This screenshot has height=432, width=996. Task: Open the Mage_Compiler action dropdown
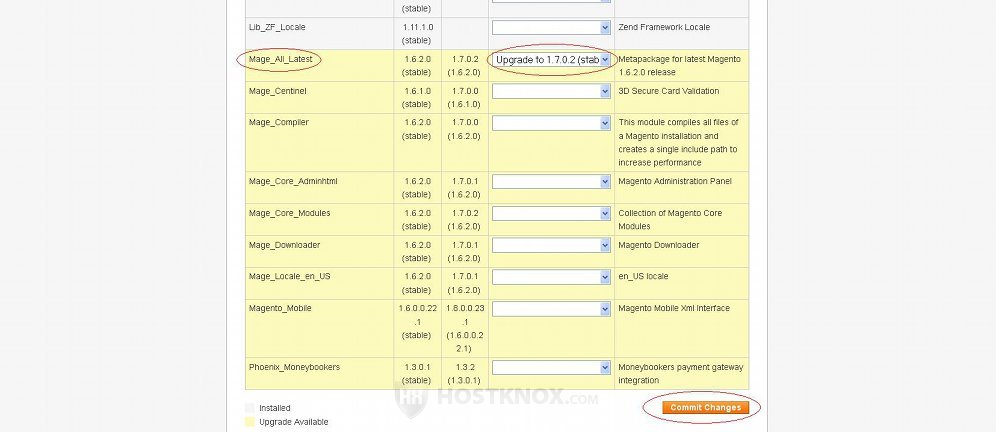point(551,123)
